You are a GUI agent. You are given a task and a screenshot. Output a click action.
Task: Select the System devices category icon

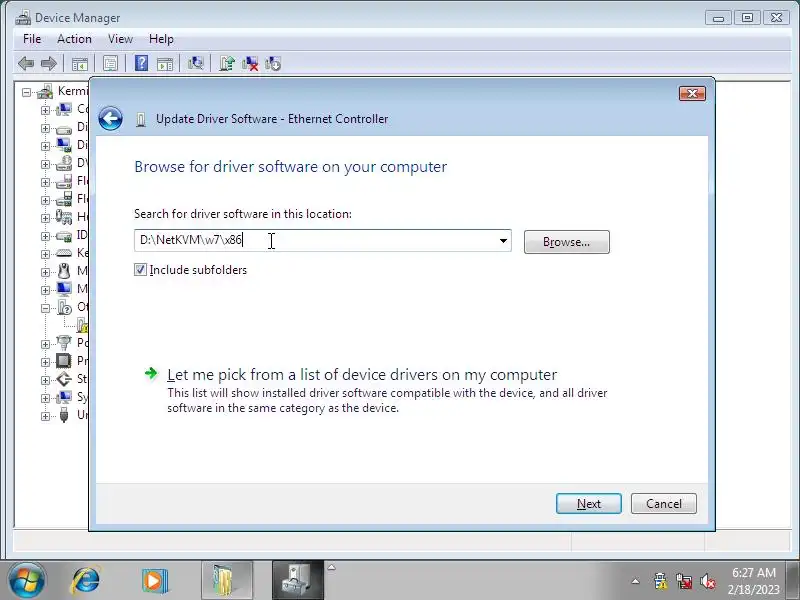[x=64, y=397]
